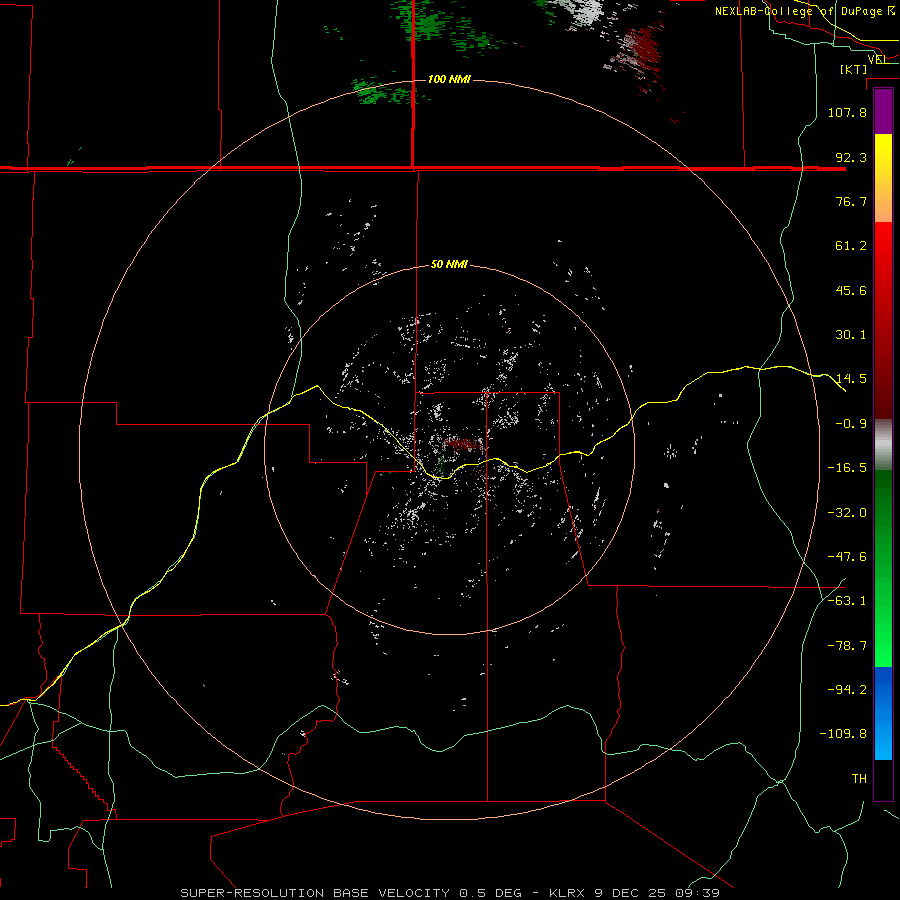Click the 30.1 velocity scale label
This screenshot has width=900, height=900.
pyautogui.click(x=851, y=335)
